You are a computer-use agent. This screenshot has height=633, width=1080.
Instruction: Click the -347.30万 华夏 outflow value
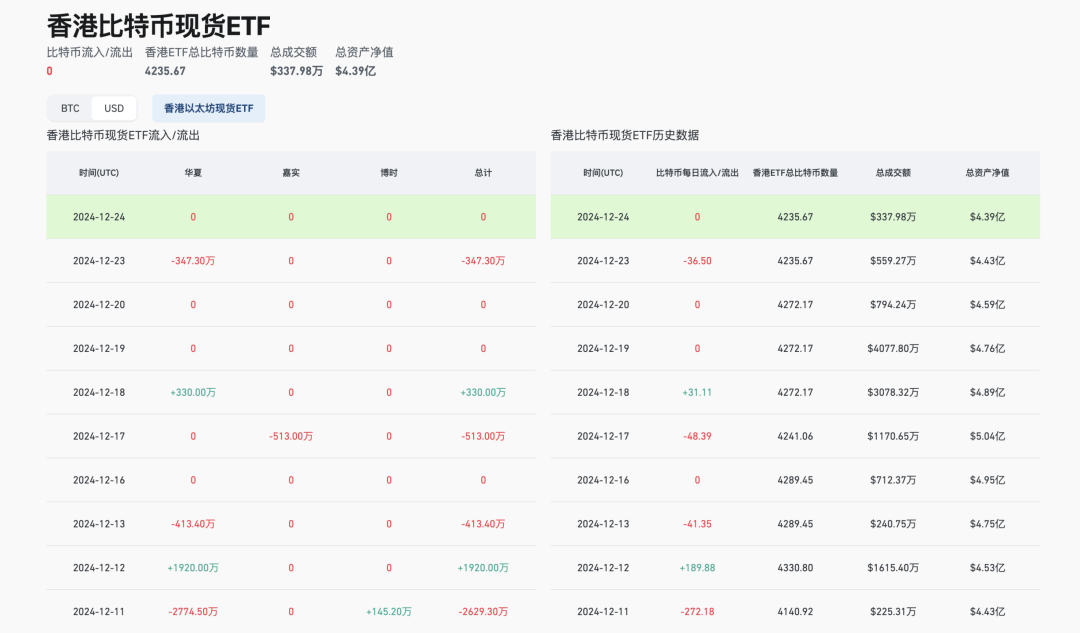click(193, 260)
